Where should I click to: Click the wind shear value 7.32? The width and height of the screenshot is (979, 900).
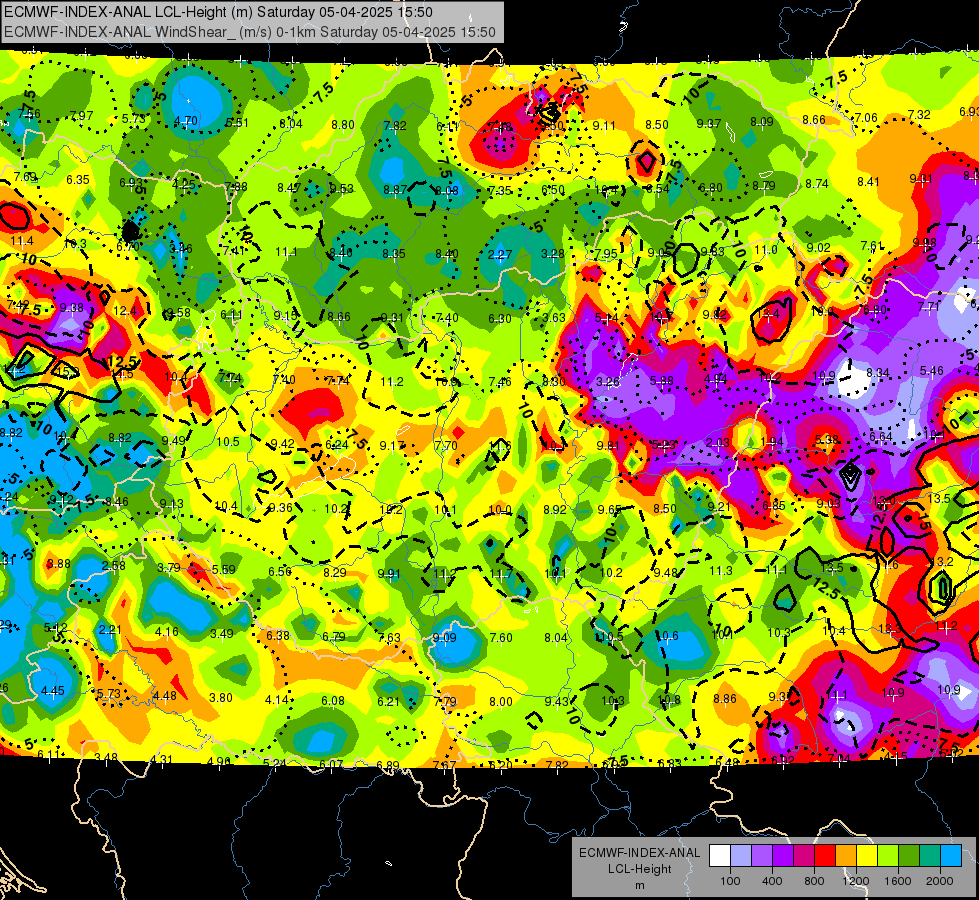[919, 114]
